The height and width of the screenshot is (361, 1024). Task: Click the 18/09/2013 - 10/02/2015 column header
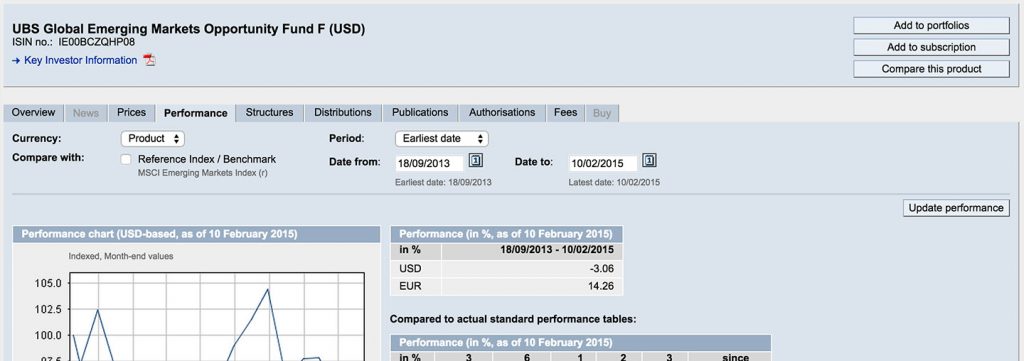pyautogui.click(x=557, y=250)
